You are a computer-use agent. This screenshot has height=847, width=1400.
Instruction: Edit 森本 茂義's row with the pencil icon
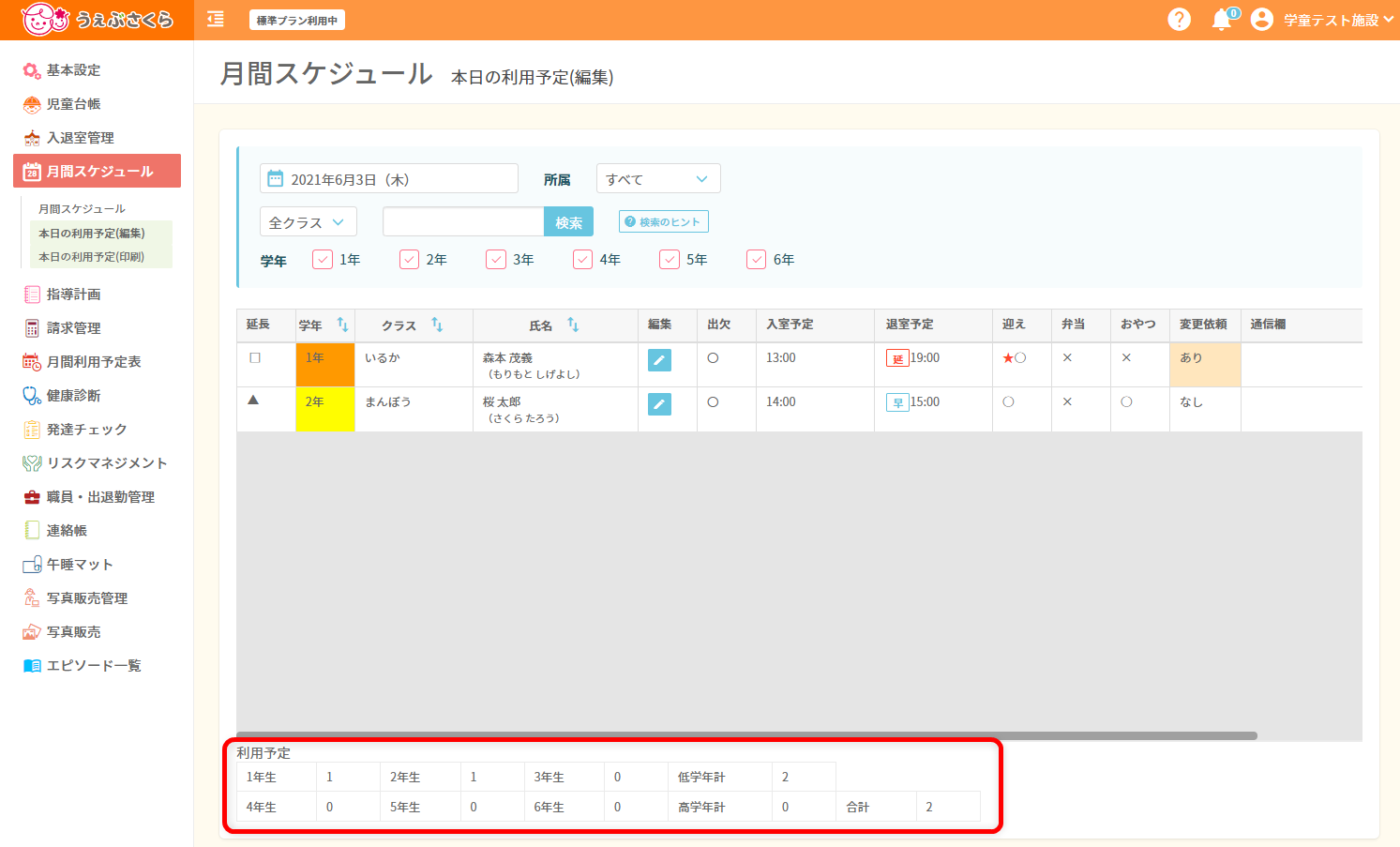point(659,360)
